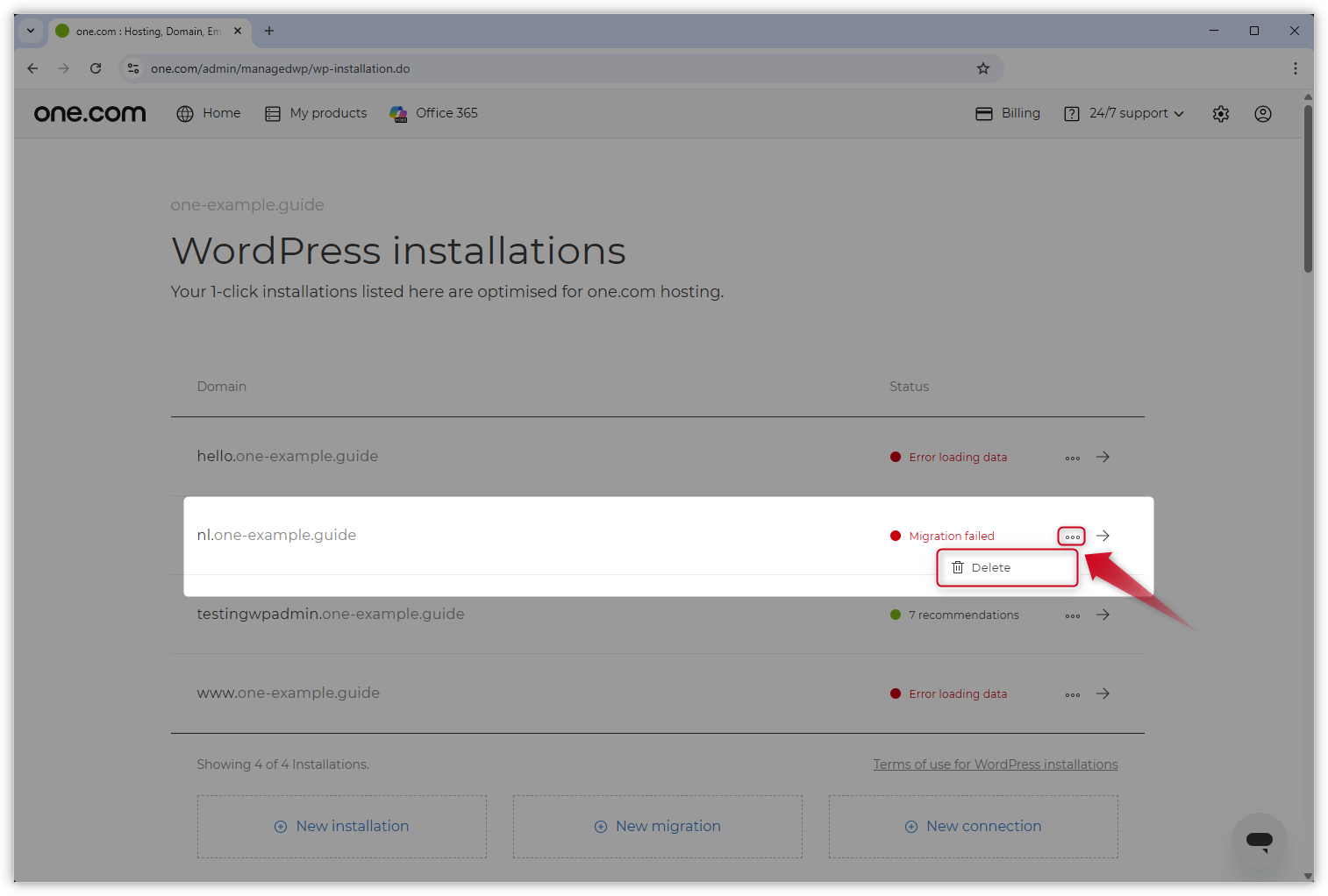Image resolution: width=1328 pixels, height=896 pixels.
Task: Click Error loading data for www domain
Action: (958, 693)
